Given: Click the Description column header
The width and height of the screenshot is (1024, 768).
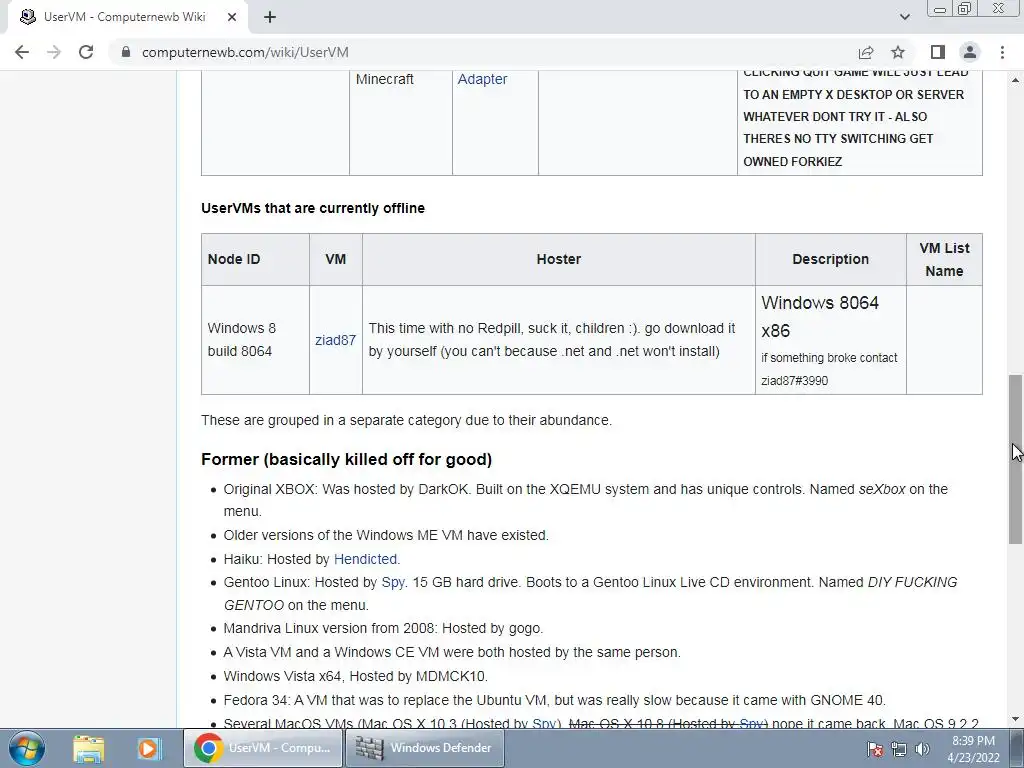Looking at the screenshot, I should [x=831, y=259].
